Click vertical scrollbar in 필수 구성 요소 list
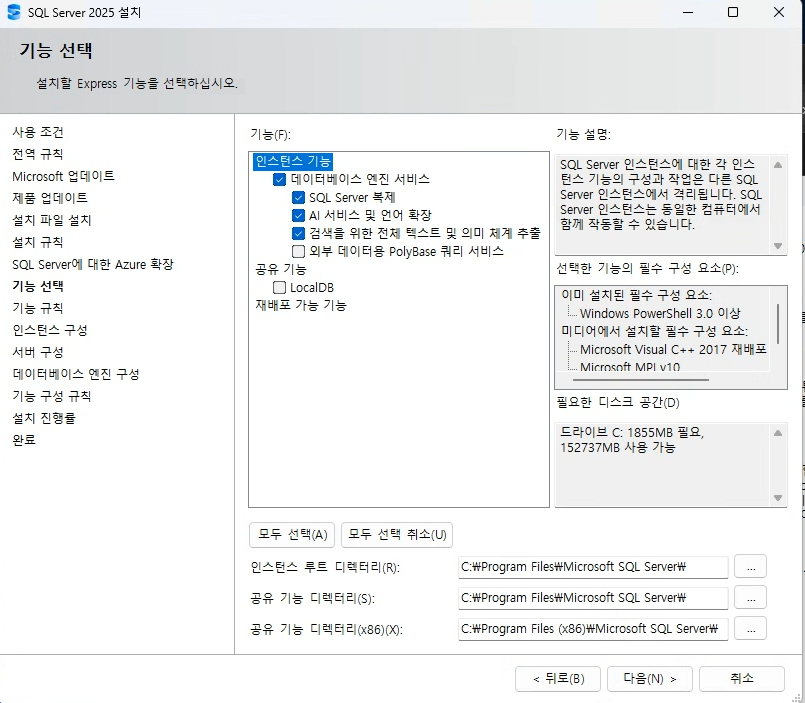 (x=778, y=324)
